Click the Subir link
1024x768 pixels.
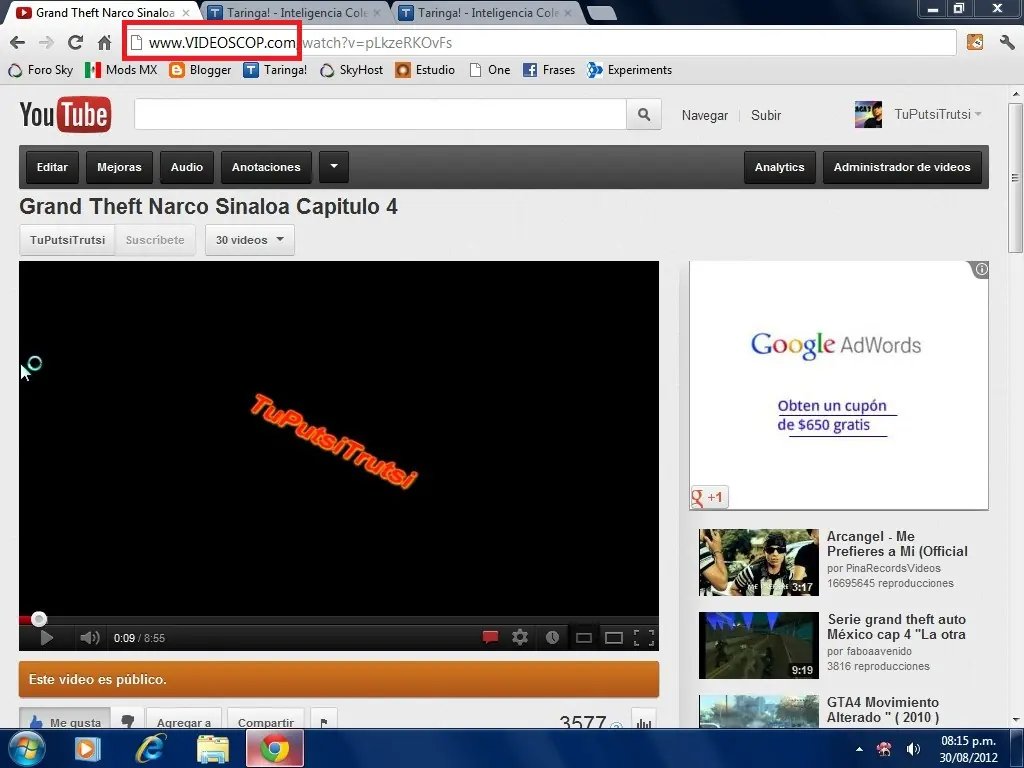pos(766,116)
